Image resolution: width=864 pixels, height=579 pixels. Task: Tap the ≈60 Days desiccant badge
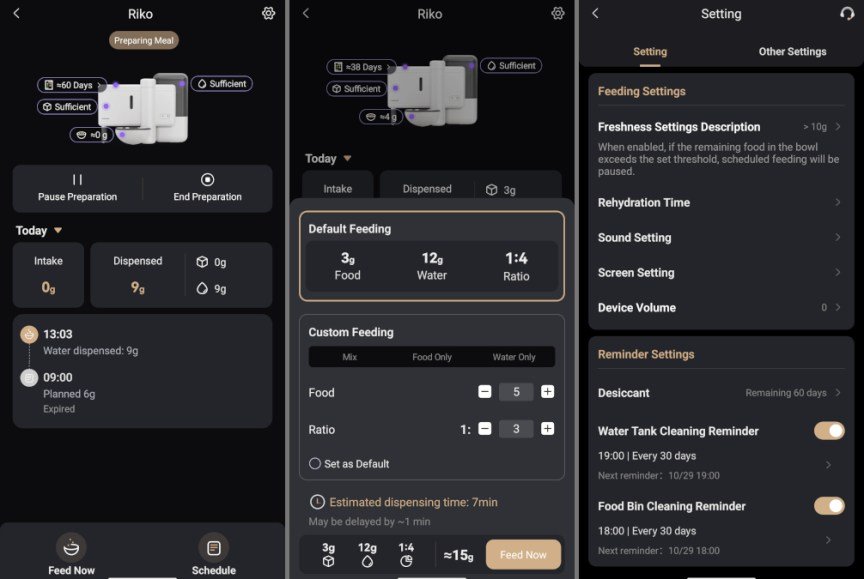tap(72, 85)
